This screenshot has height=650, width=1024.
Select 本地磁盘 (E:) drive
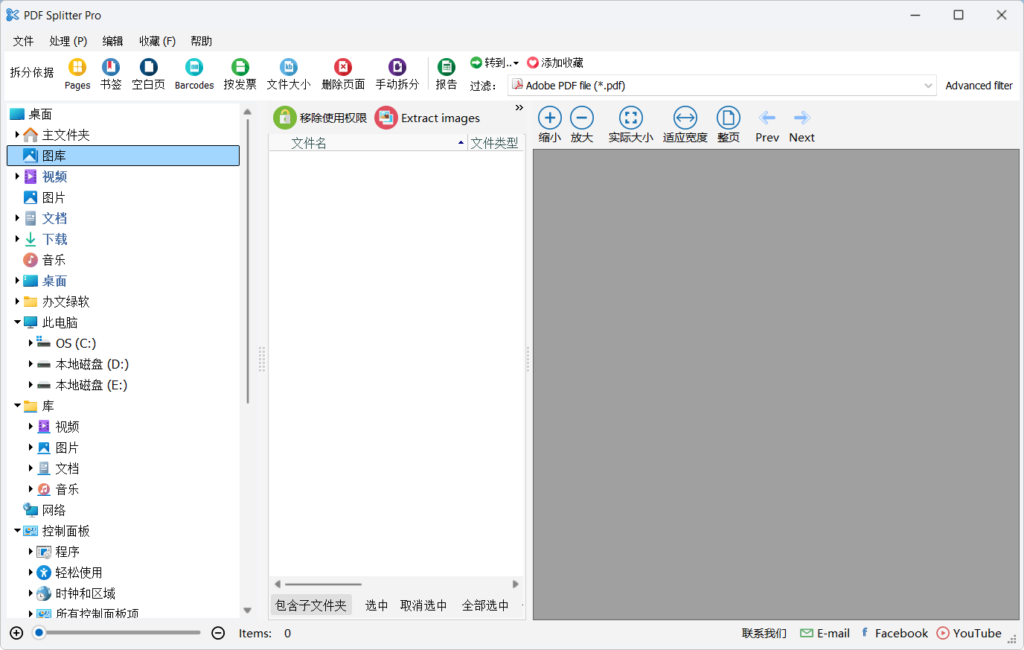click(91, 385)
